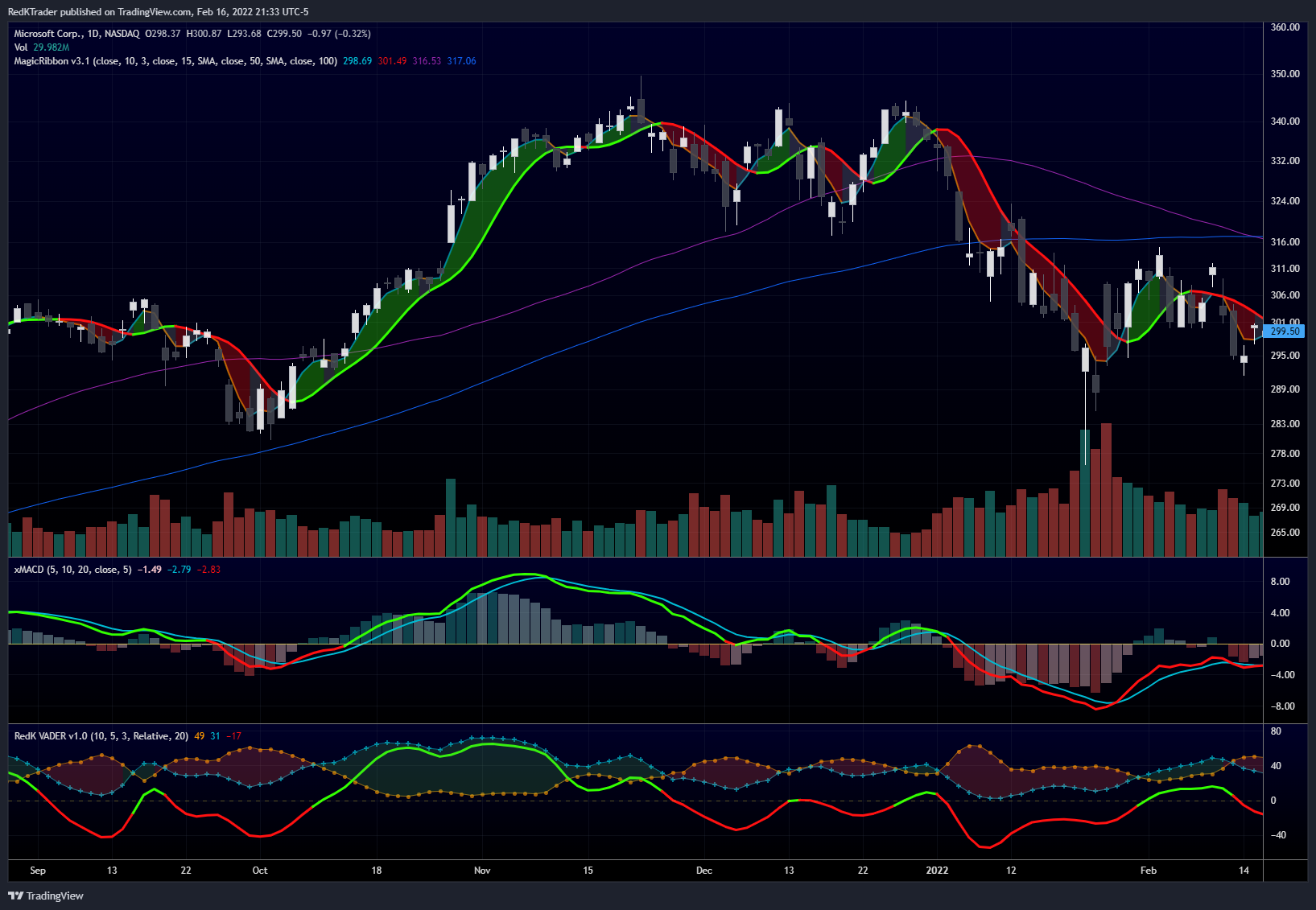Click the 311.00 price axis label

[x=1285, y=269]
